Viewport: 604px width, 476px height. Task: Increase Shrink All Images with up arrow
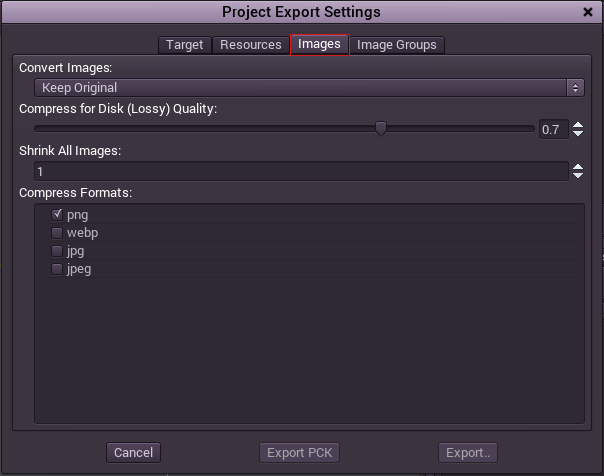(577, 166)
